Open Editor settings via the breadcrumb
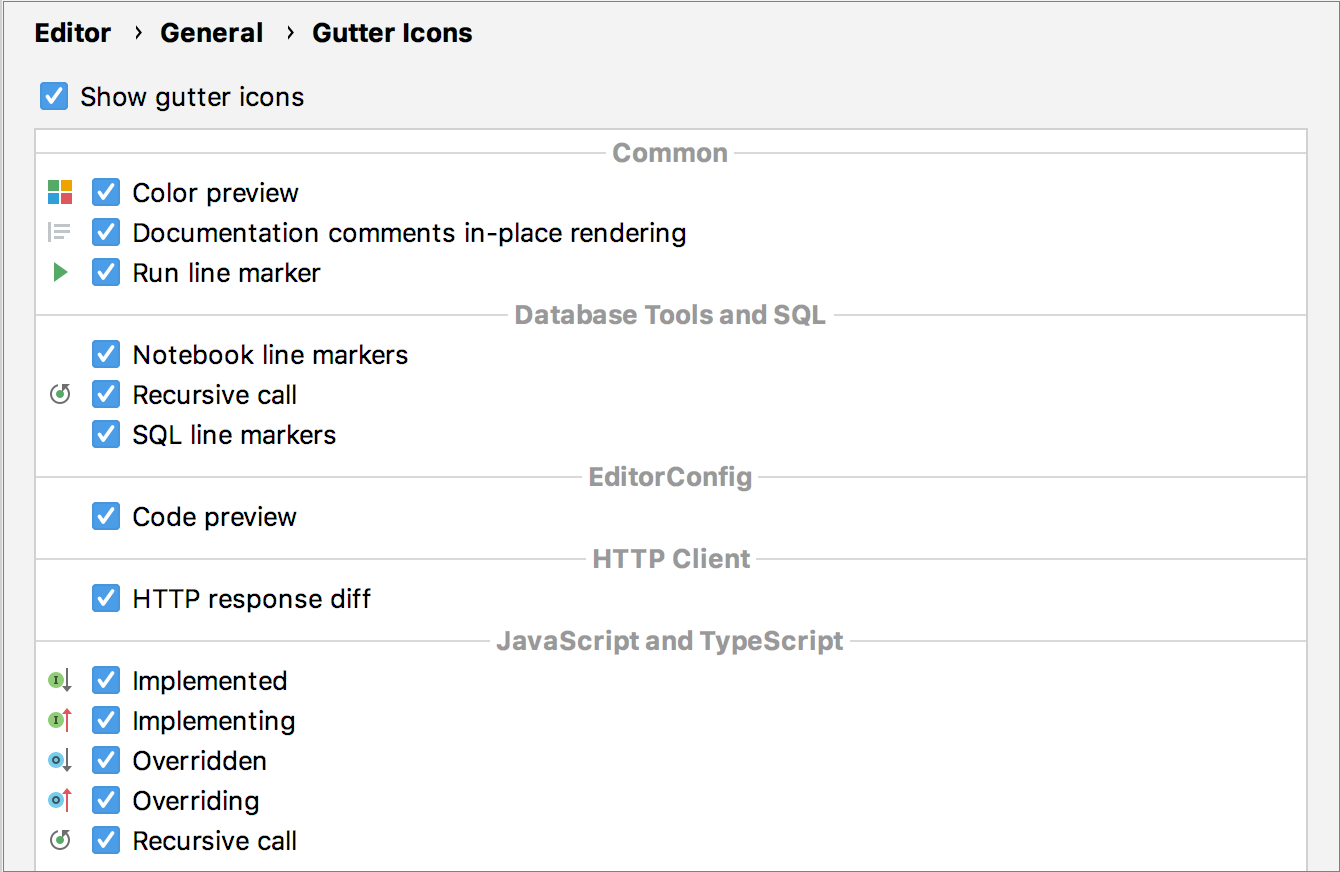Screen dimensions: 1340x872 [72, 32]
